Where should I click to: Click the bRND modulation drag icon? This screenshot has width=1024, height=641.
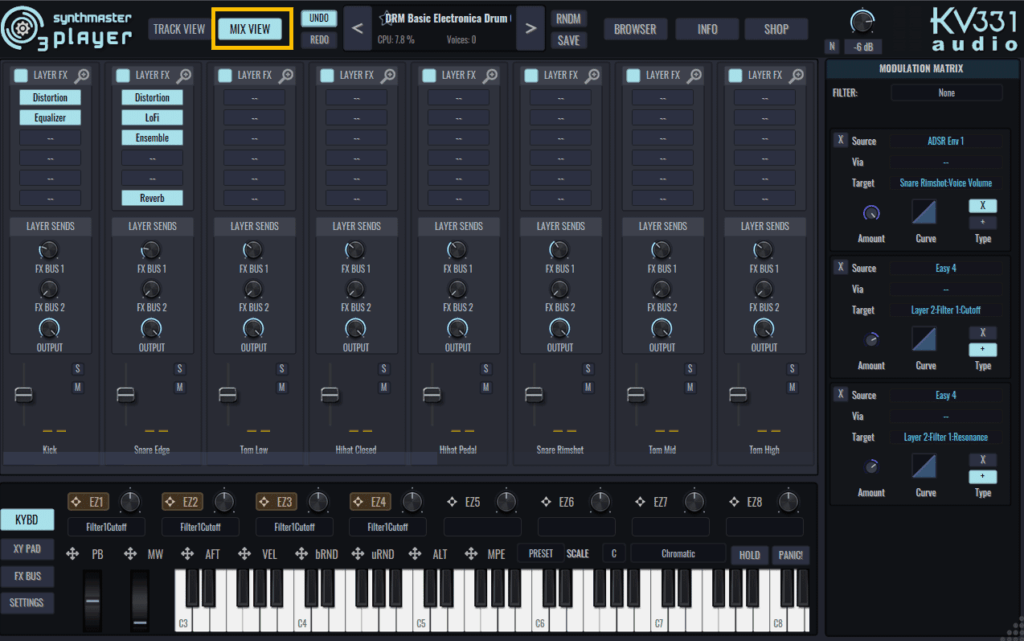pyautogui.click(x=301, y=554)
